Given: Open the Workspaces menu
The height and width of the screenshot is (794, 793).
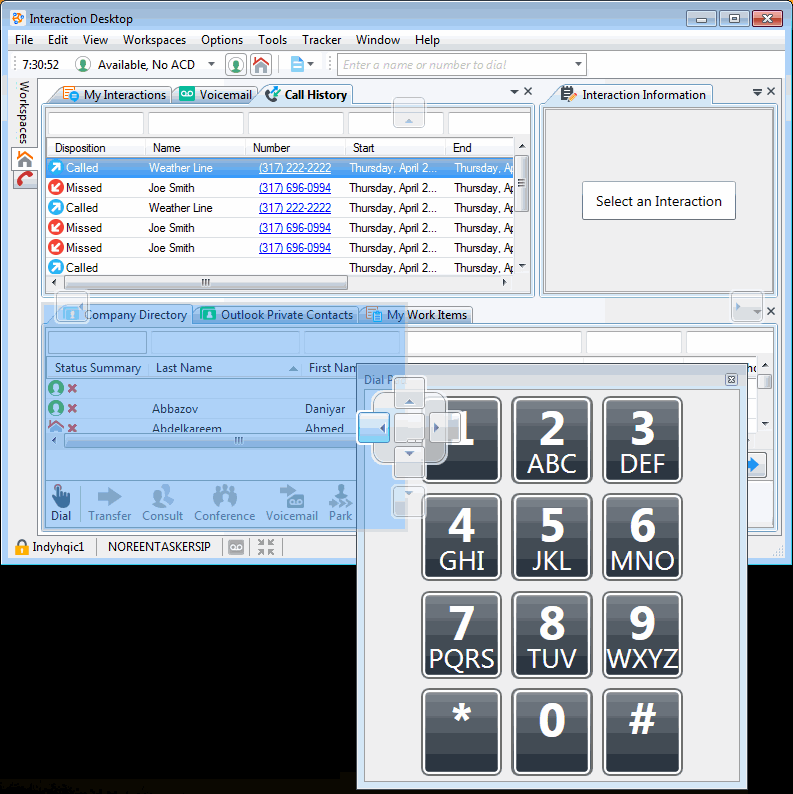Looking at the screenshot, I should (x=154, y=40).
